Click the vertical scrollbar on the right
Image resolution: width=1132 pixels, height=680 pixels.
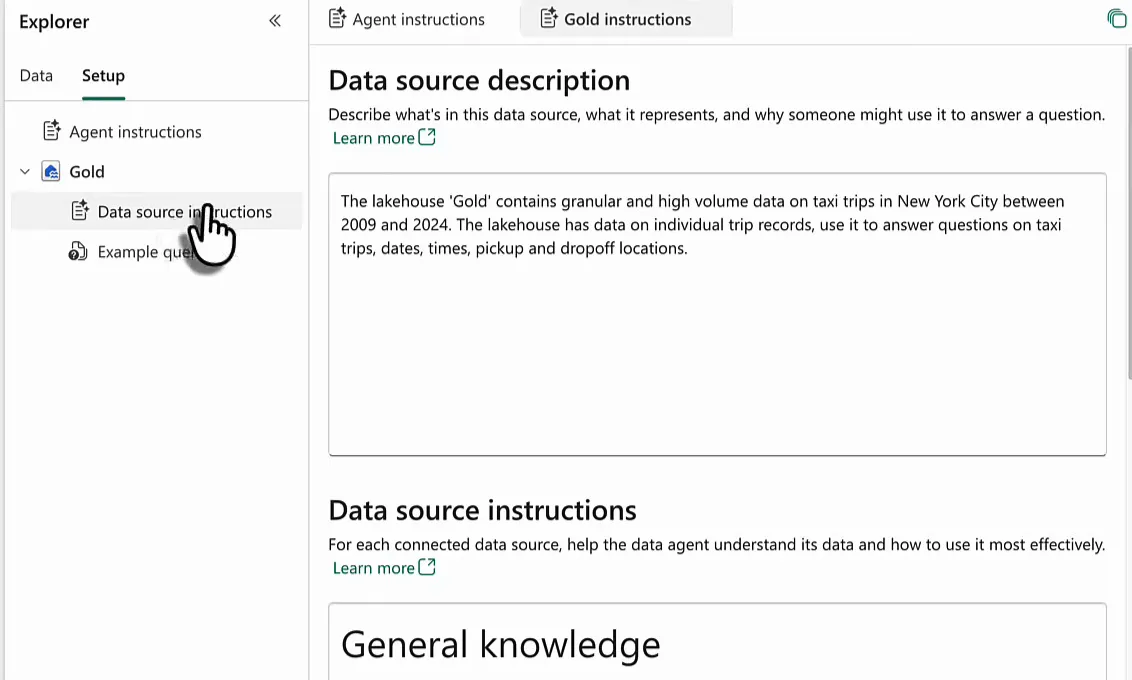[1129, 213]
